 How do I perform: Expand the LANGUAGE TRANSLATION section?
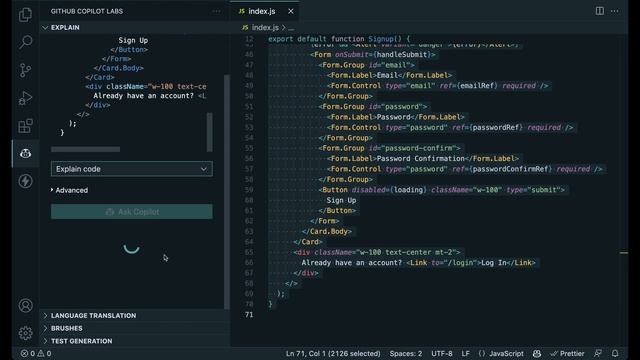[135, 316]
